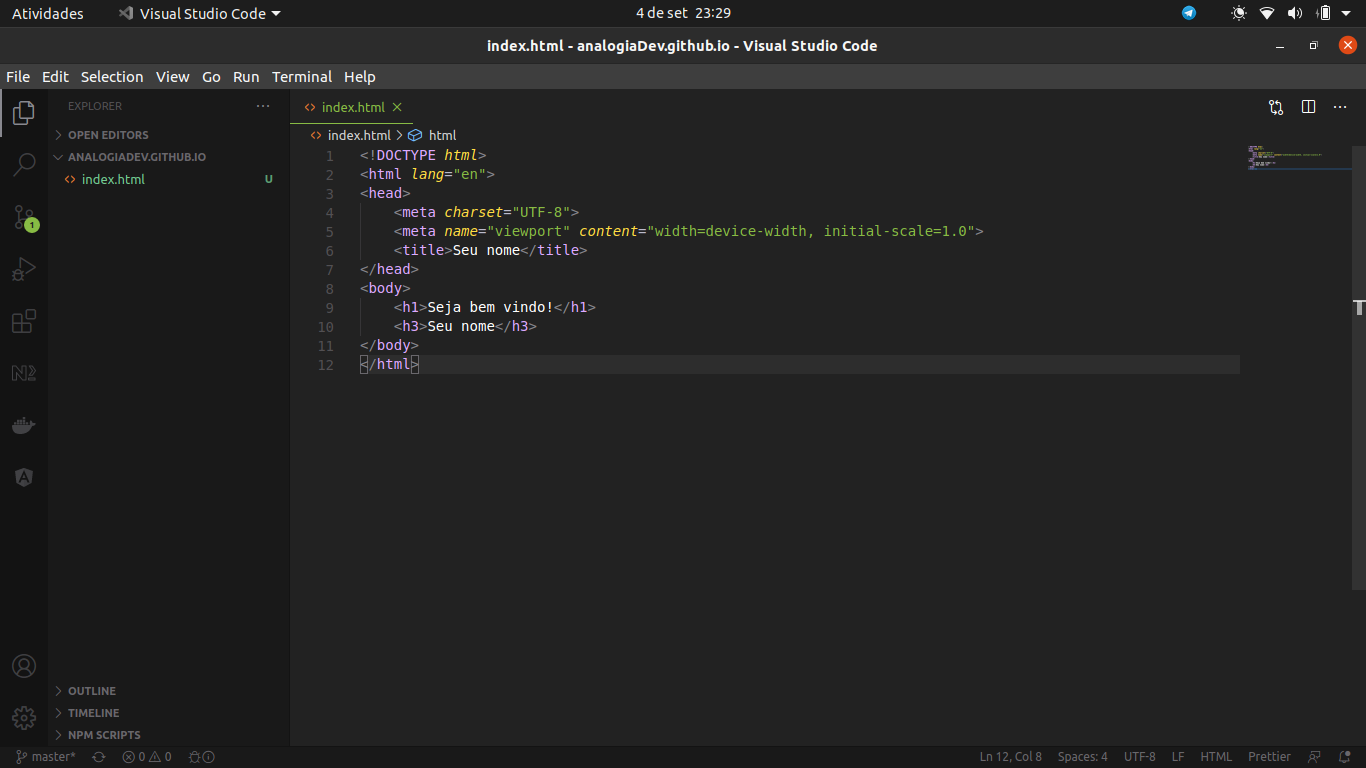Click the debug status bar icon
This screenshot has width=1366, height=768.
click(x=202, y=757)
